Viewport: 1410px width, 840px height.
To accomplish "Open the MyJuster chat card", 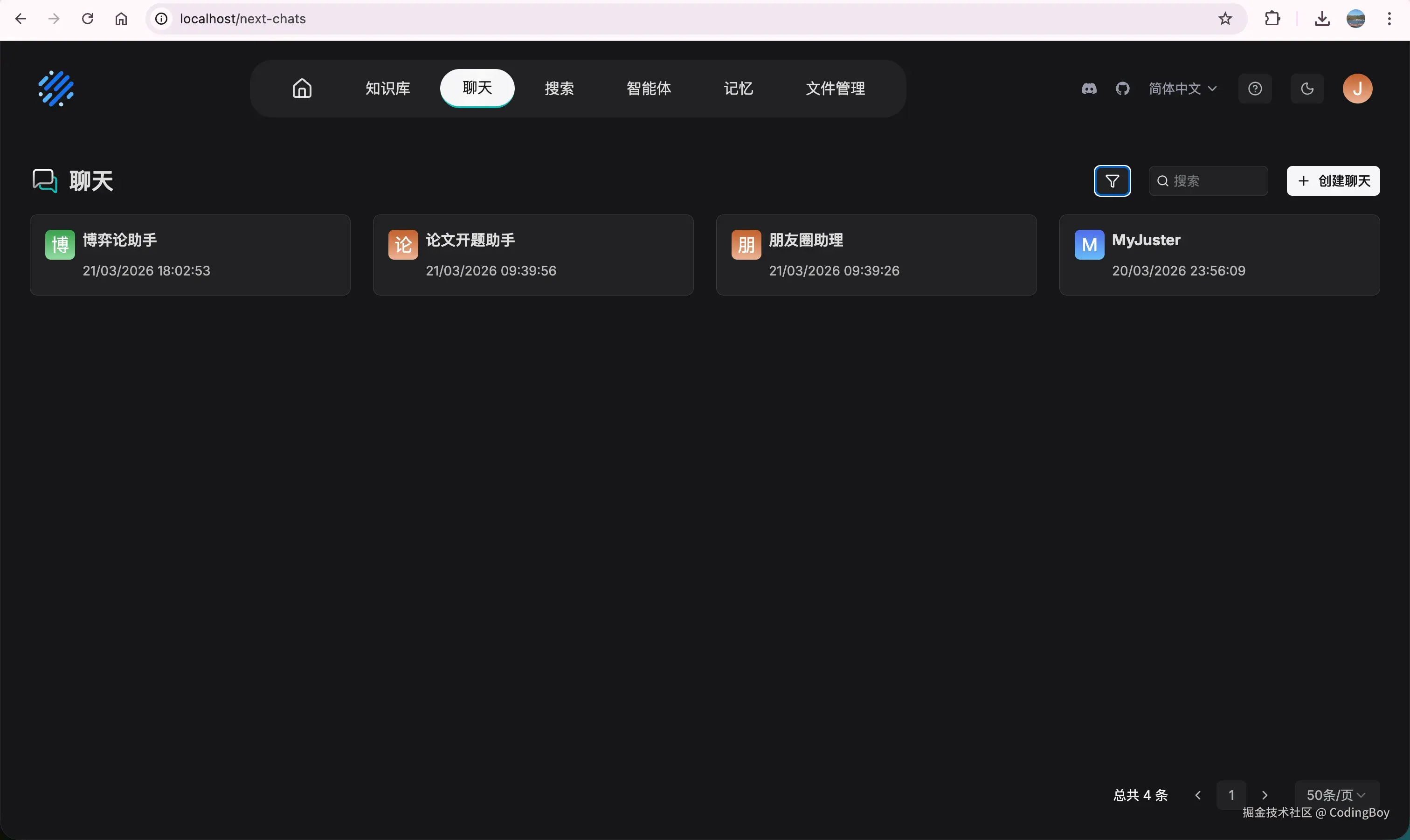I will [1219, 255].
